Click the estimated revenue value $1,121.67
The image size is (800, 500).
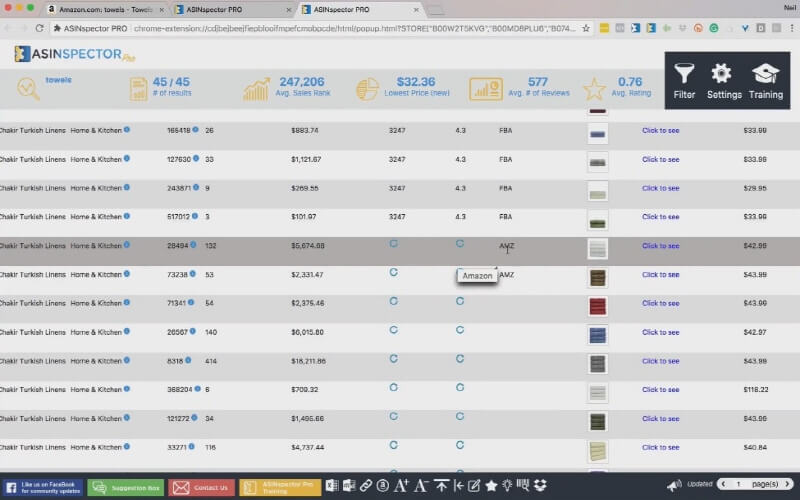pos(306,159)
